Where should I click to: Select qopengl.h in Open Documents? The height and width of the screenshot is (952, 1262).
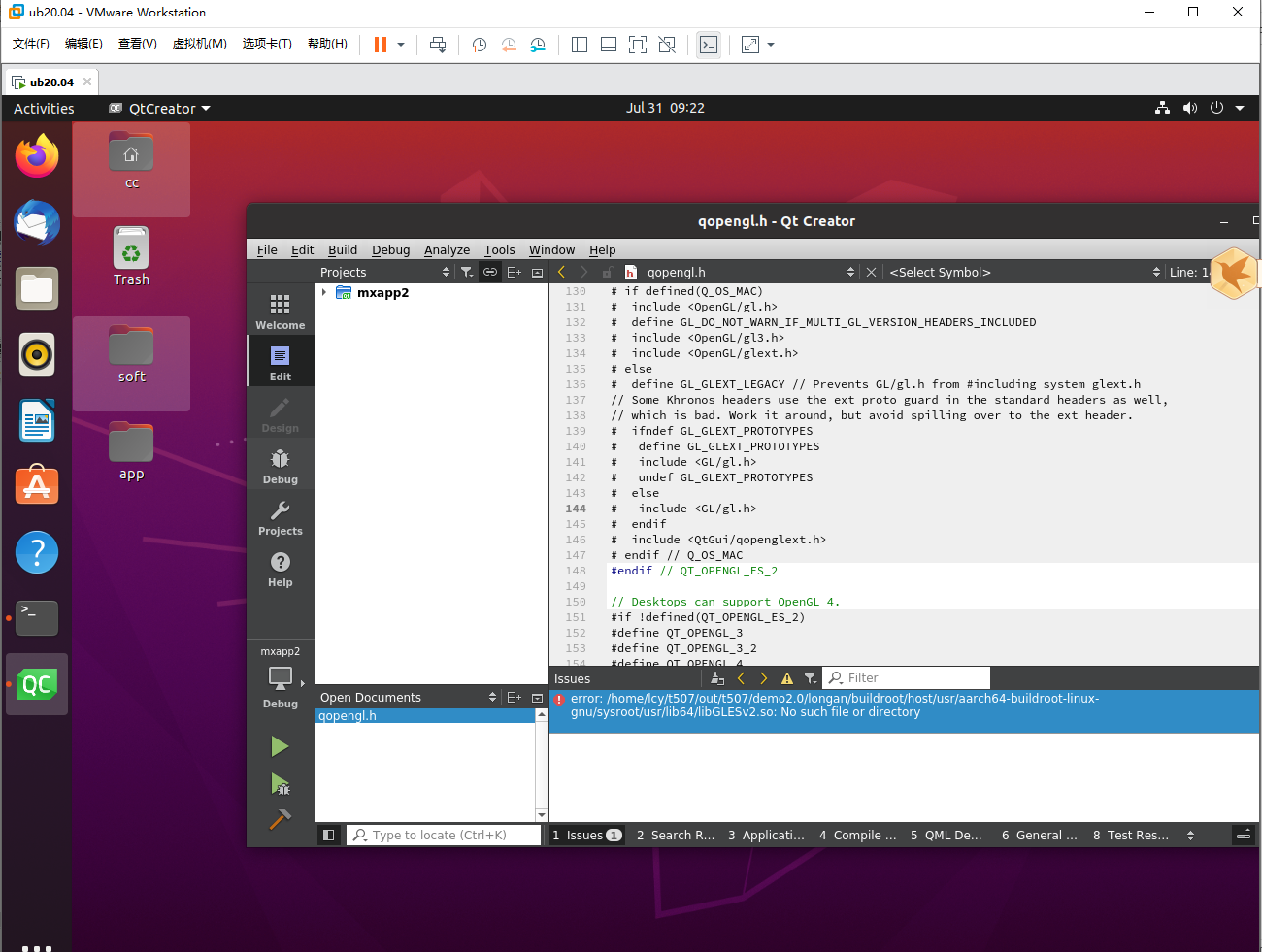(x=425, y=715)
